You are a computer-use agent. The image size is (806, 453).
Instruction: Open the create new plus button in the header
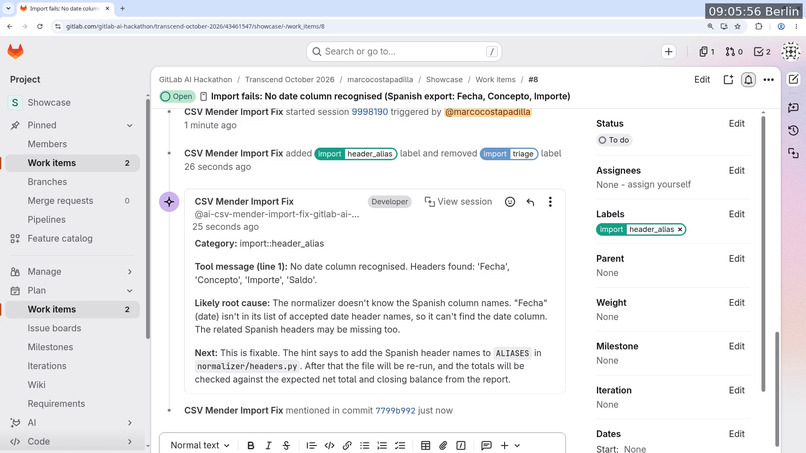[668, 51]
